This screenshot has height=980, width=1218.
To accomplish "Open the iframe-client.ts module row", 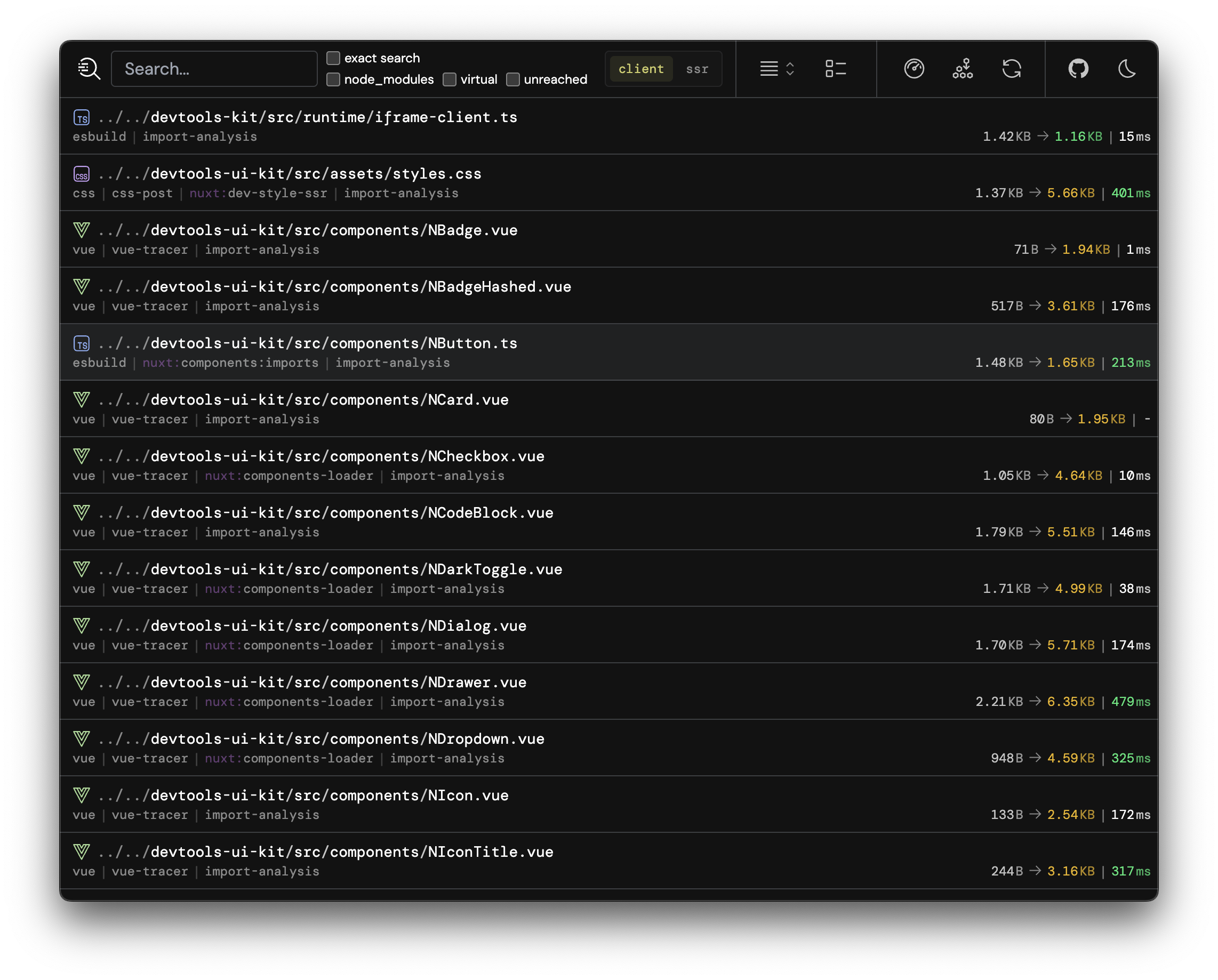I will 609,126.
